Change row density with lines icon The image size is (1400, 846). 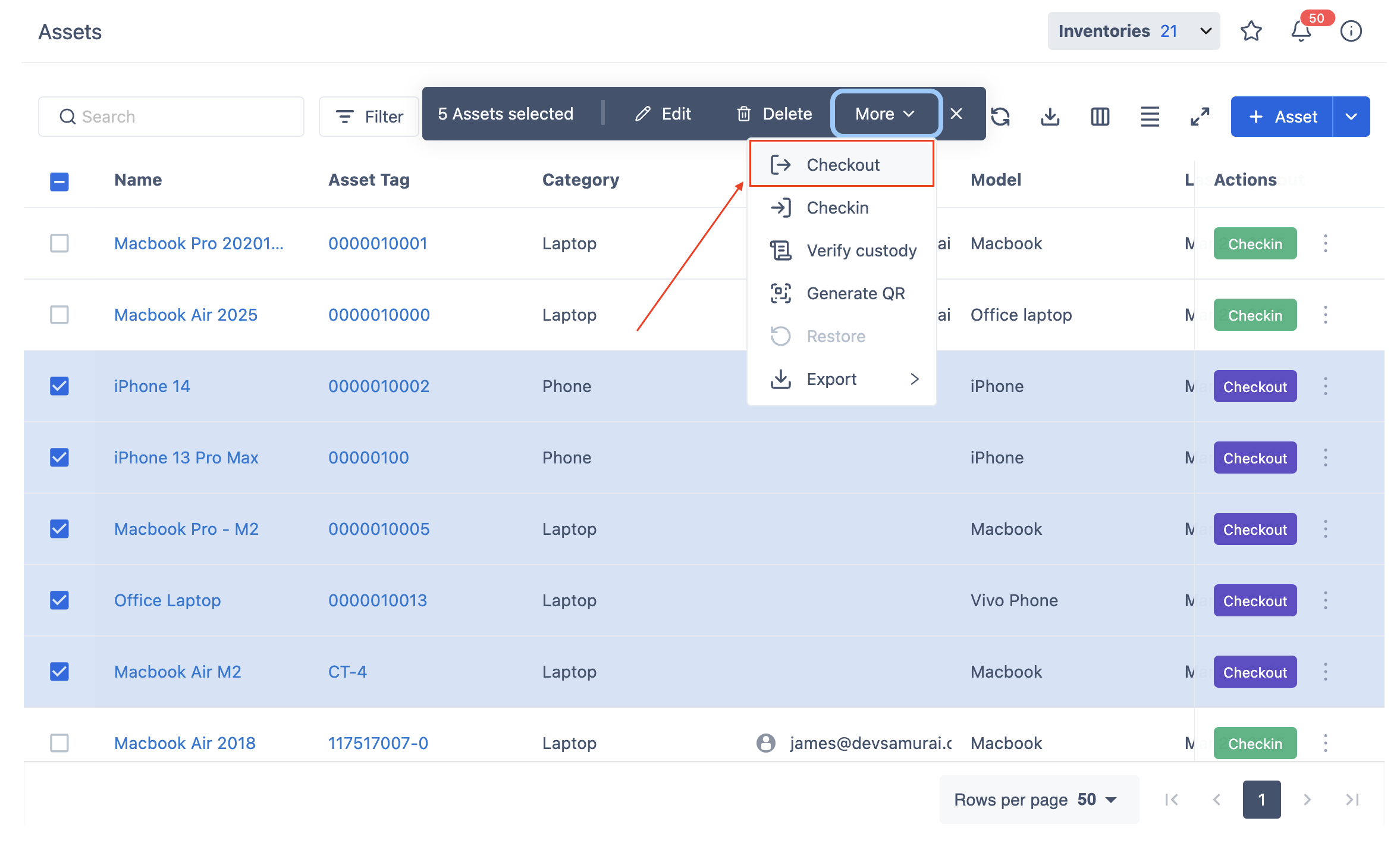pyautogui.click(x=1150, y=117)
